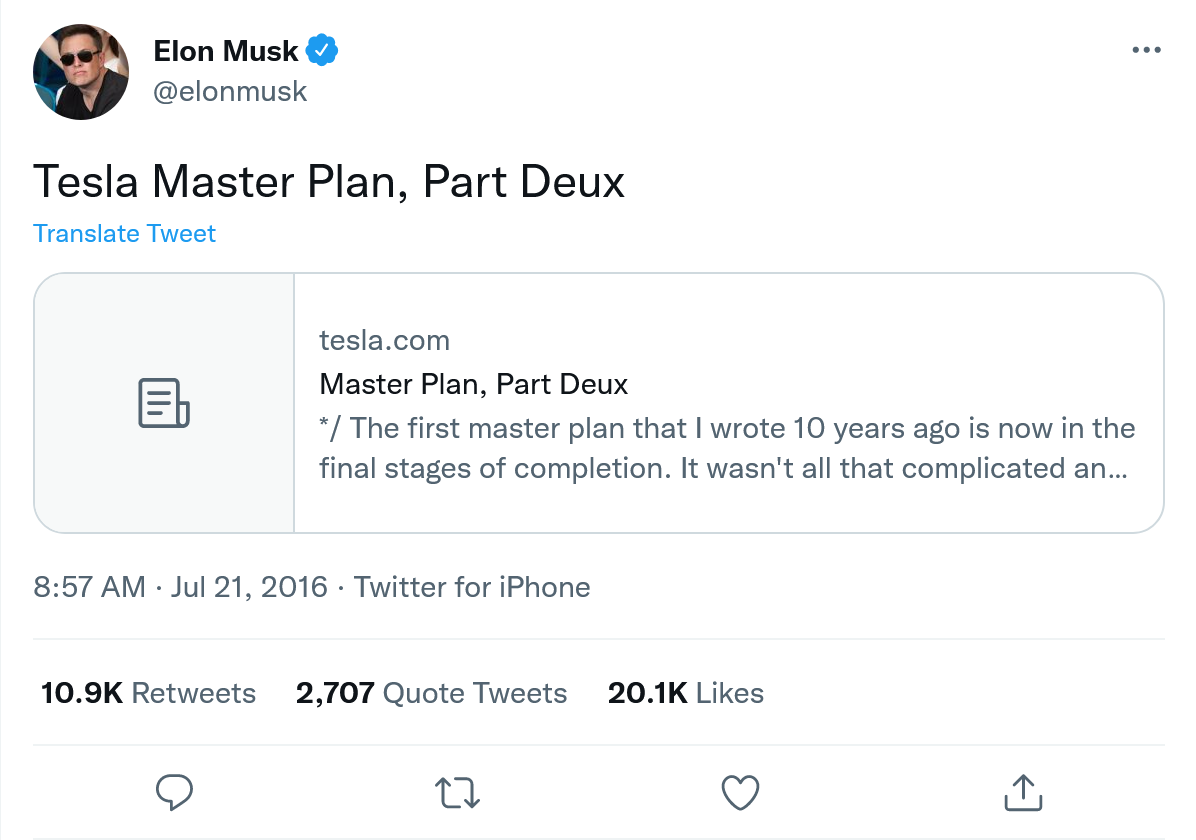Click the @elonmusk handle
Screen dimensions: 1196x840
point(230,92)
